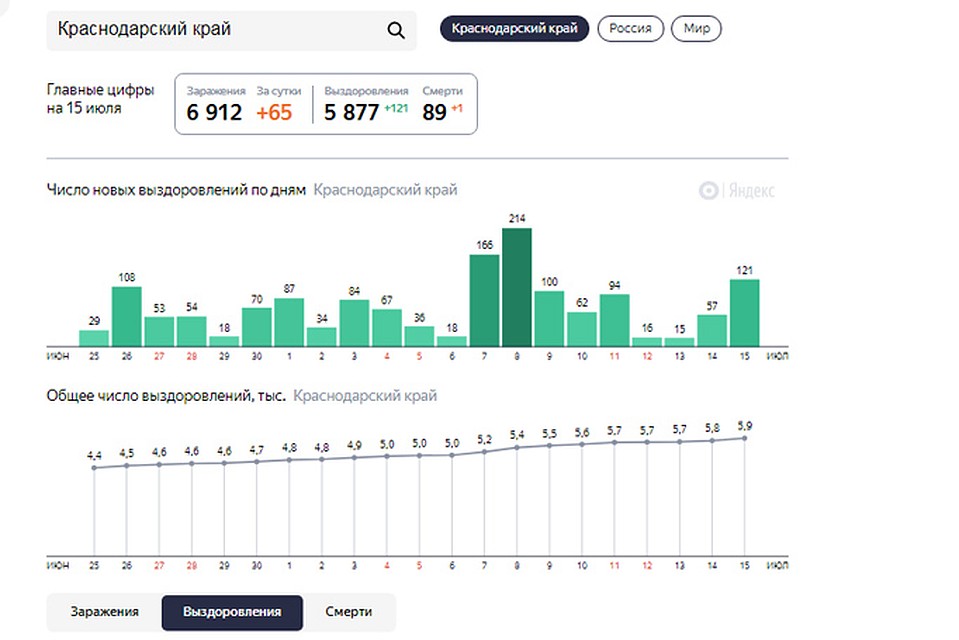Switch to the Смерти tab
Image resolution: width=959 pixels, height=640 pixels.
[348, 612]
